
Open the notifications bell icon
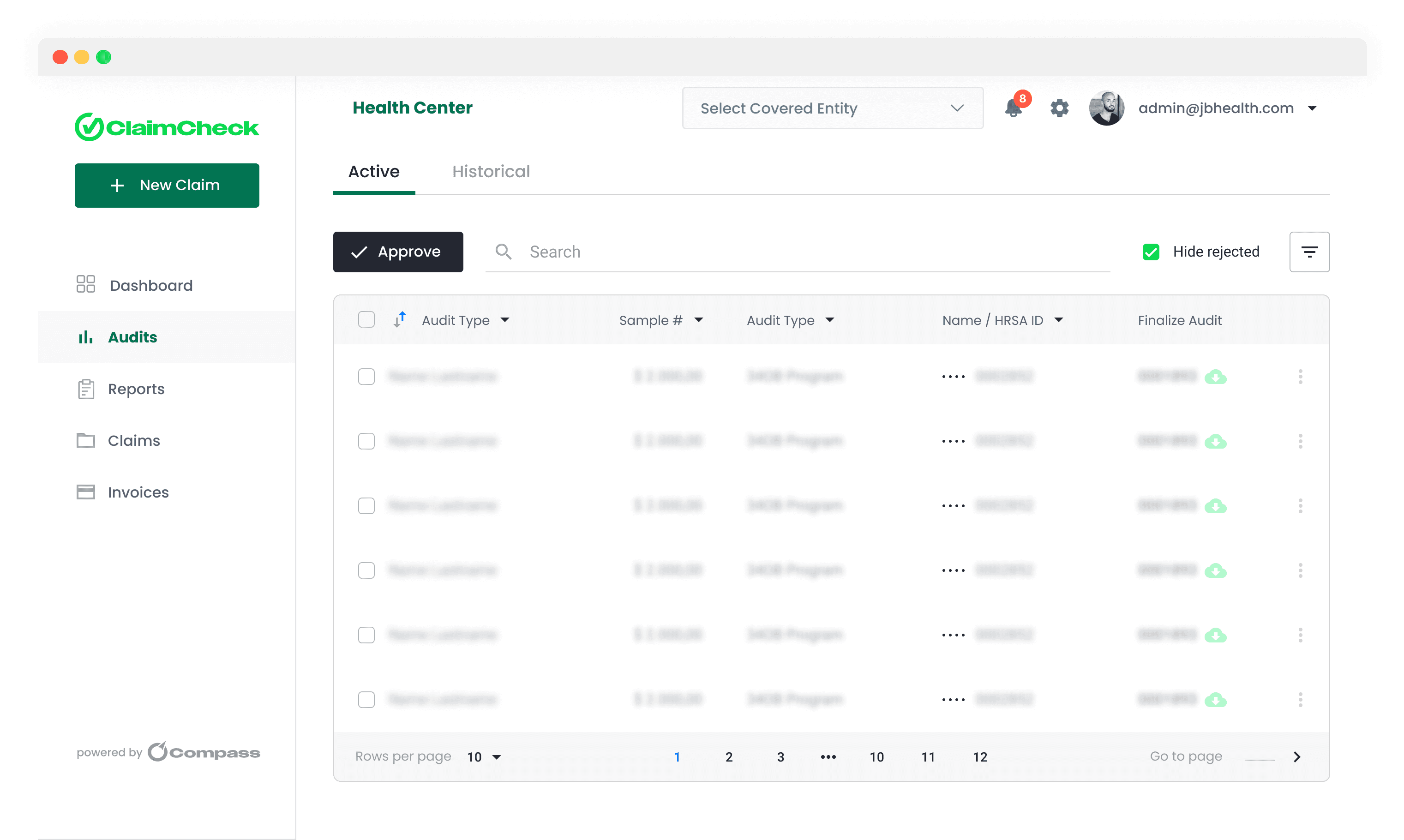(1013, 108)
